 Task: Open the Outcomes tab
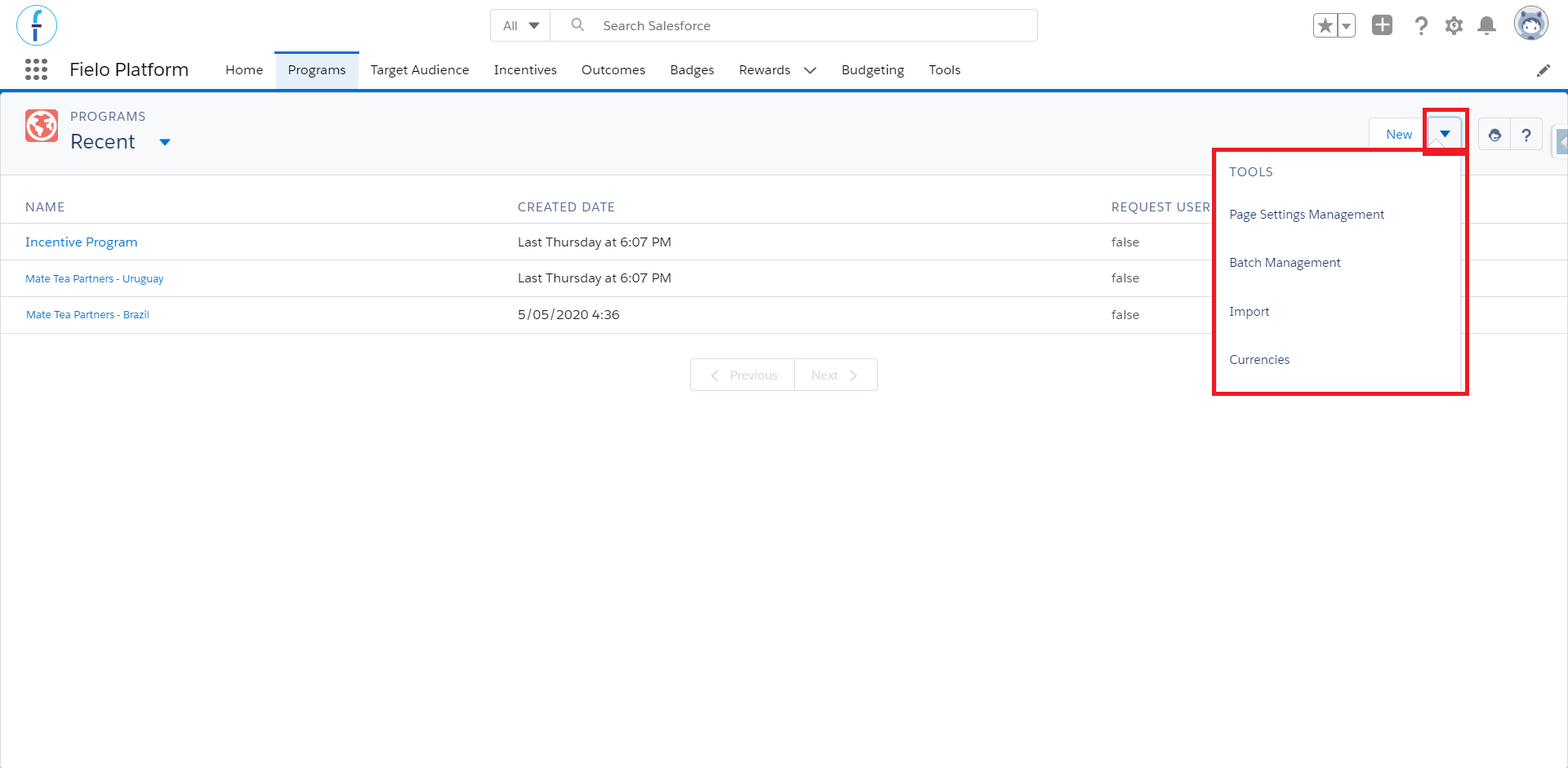pyautogui.click(x=613, y=70)
